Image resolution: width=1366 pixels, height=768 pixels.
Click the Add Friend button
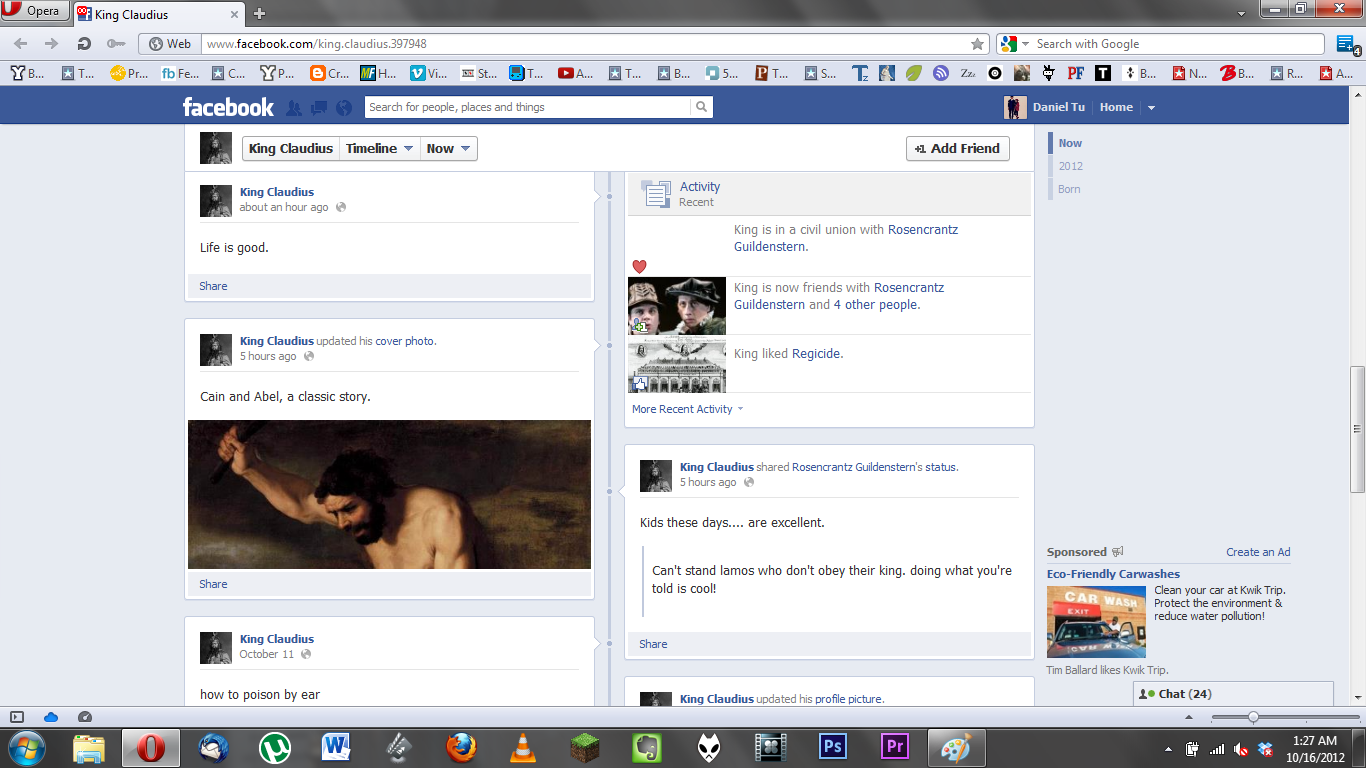[x=957, y=148]
